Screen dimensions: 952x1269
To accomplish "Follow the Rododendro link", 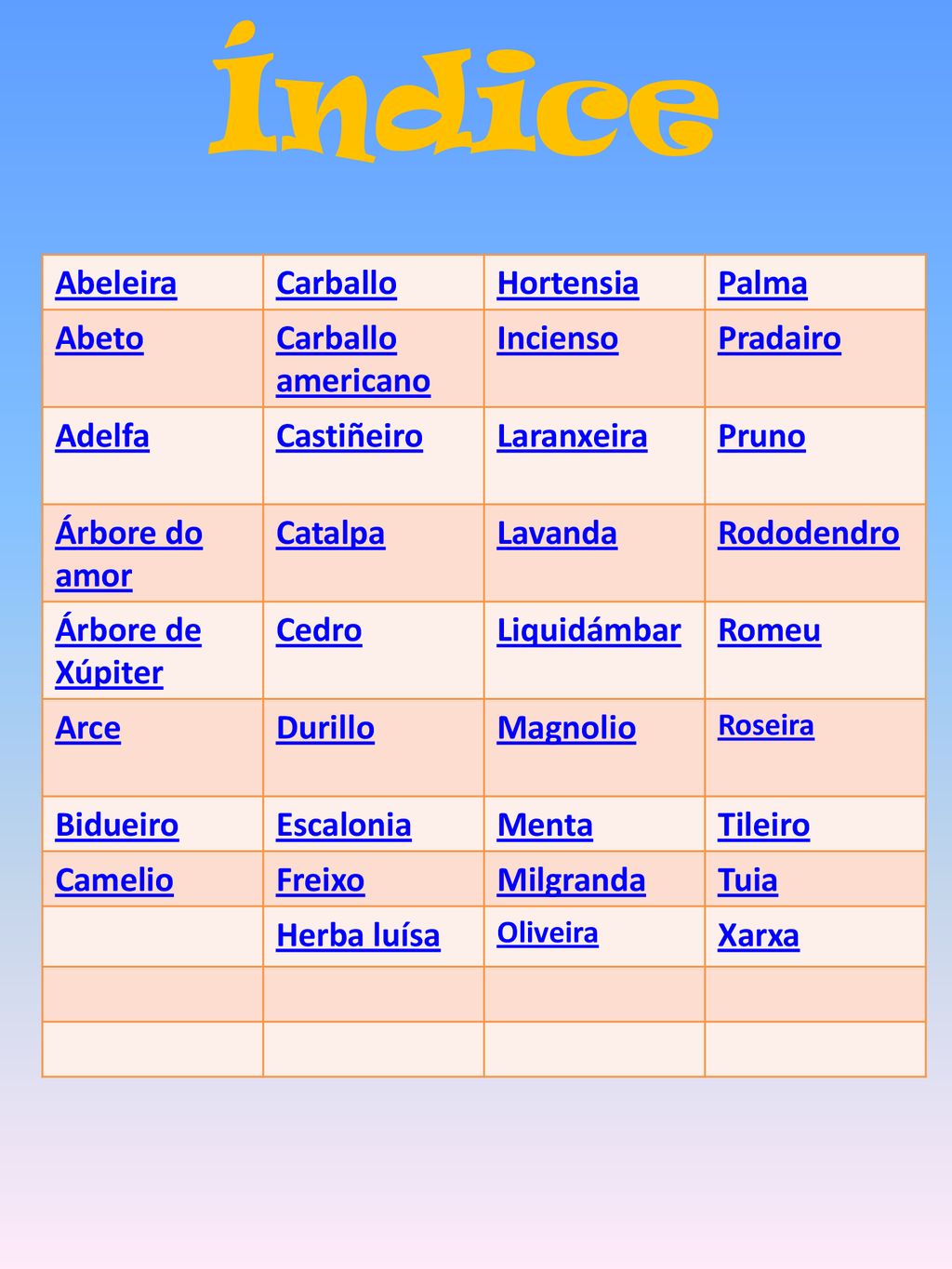I will (809, 533).
